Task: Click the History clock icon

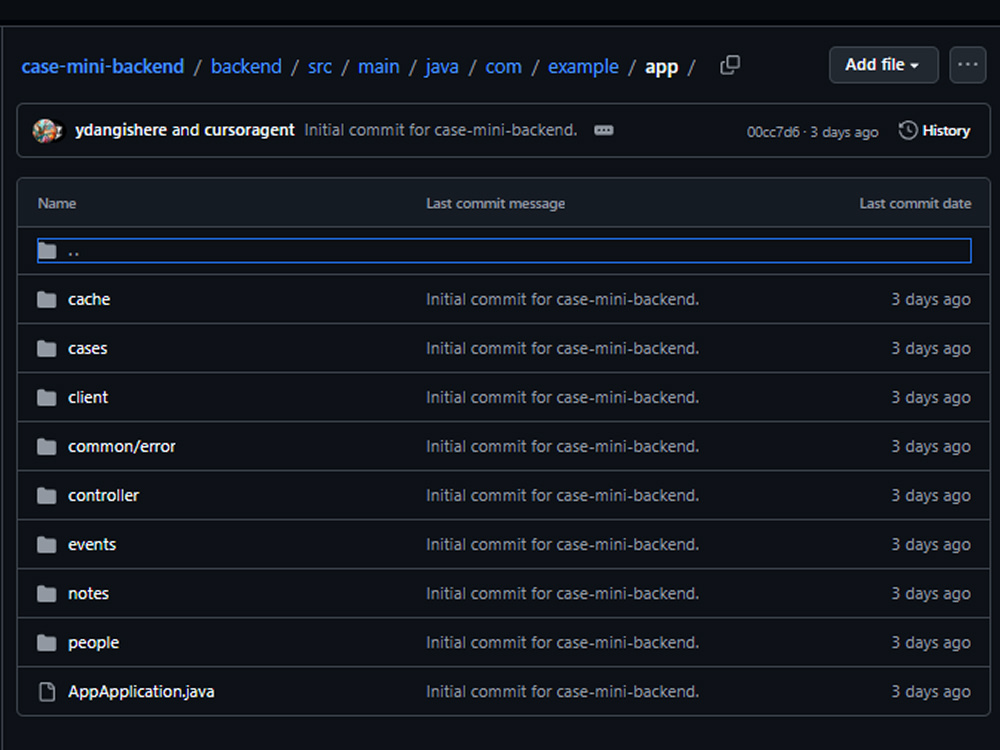Action: (x=908, y=130)
